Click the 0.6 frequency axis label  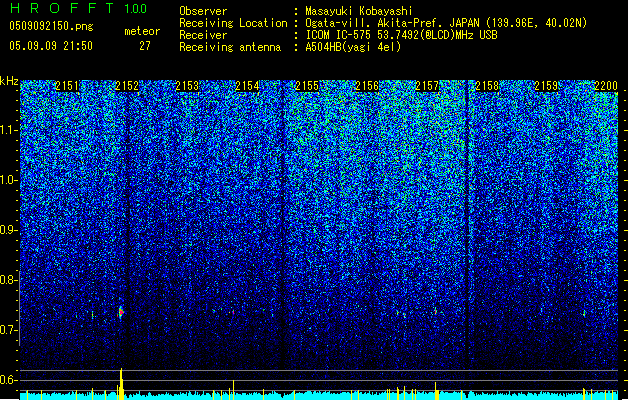[9, 380]
